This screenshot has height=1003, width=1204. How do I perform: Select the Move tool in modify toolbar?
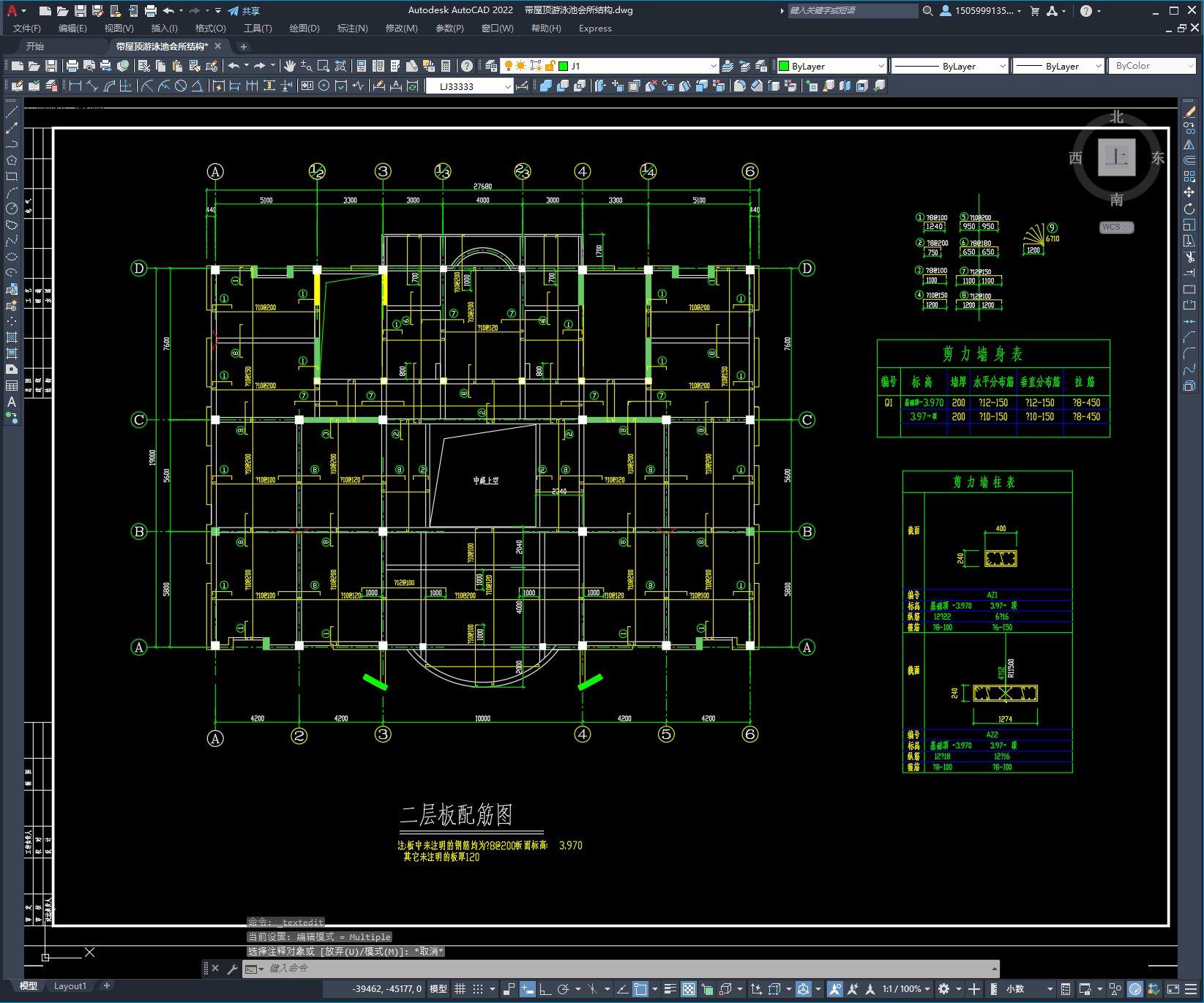click(x=1189, y=192)
